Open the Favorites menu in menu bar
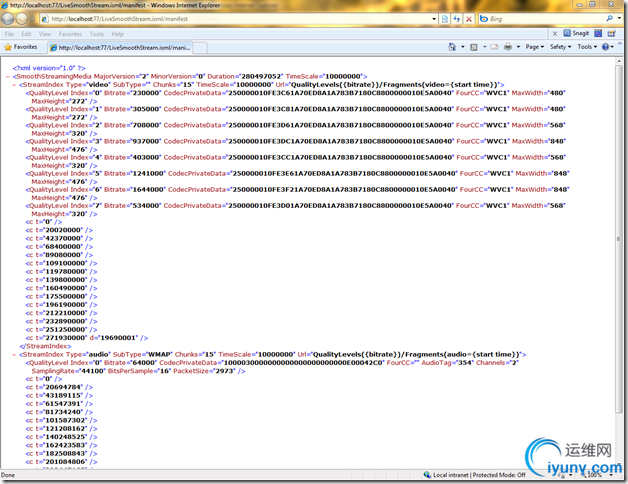This screenshot has width=628, height=484. tap(70, 34)
